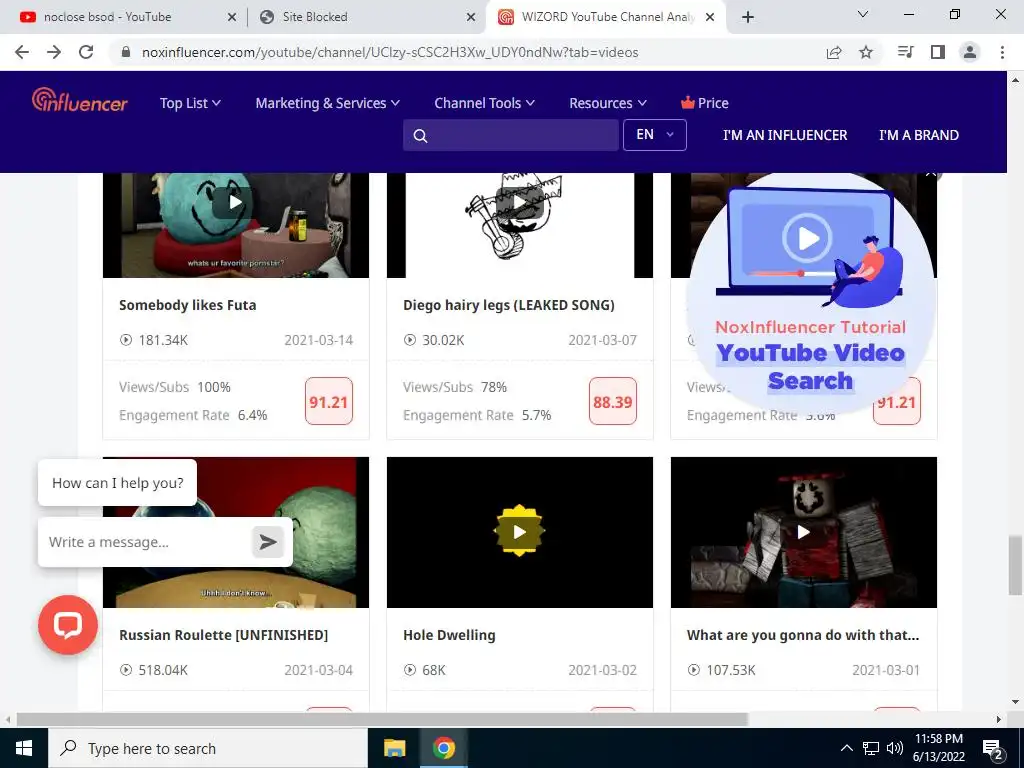Play the What are you gonna do video
Image resolution: width=1024 pixels, height=768 pixels.
pos(804,532)
